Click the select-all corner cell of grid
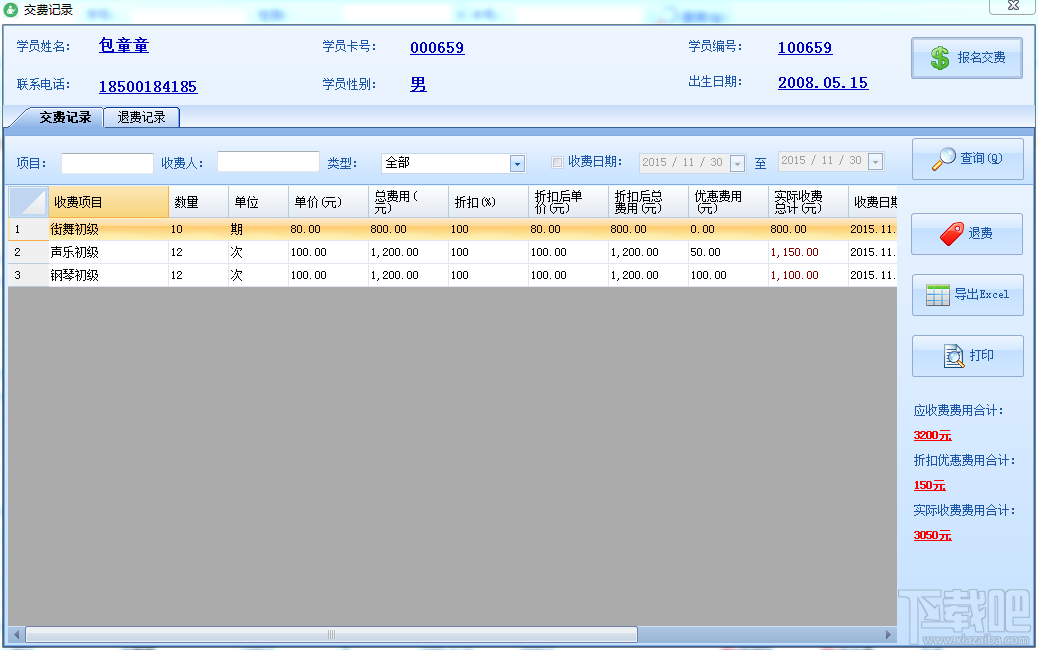The image size is (1038, 650). click(28, 202)
